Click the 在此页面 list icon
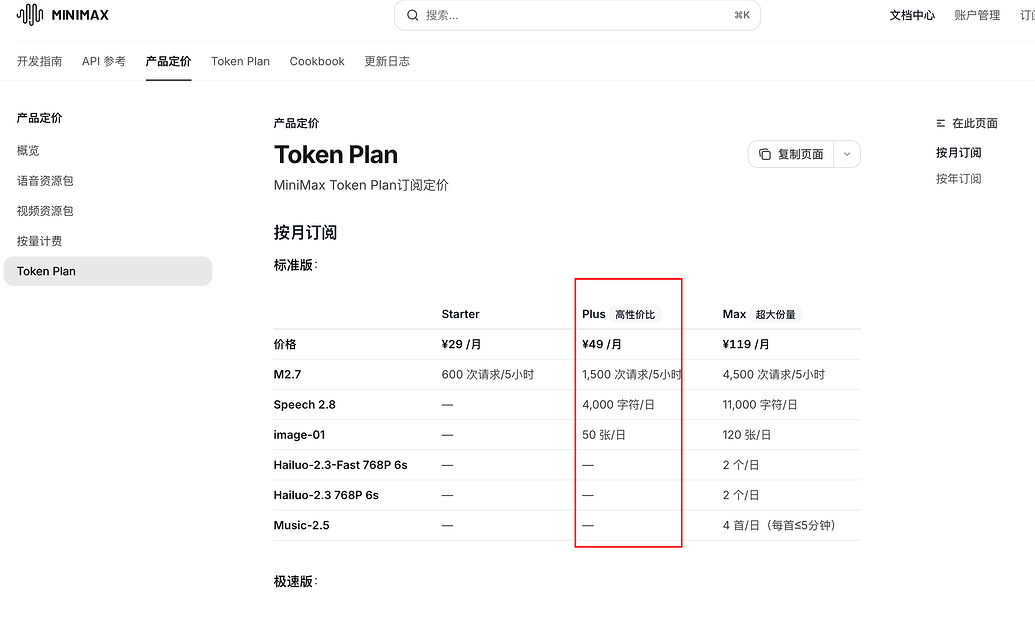Screen dimensions: 1035x618 coord(941,123)
